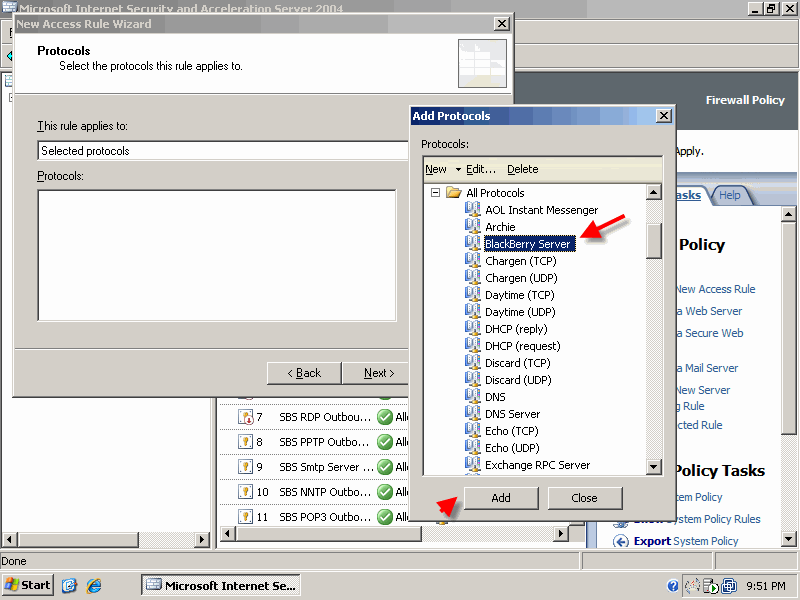Click the Chargen (TCP) protocol icon

coord(472,260)
